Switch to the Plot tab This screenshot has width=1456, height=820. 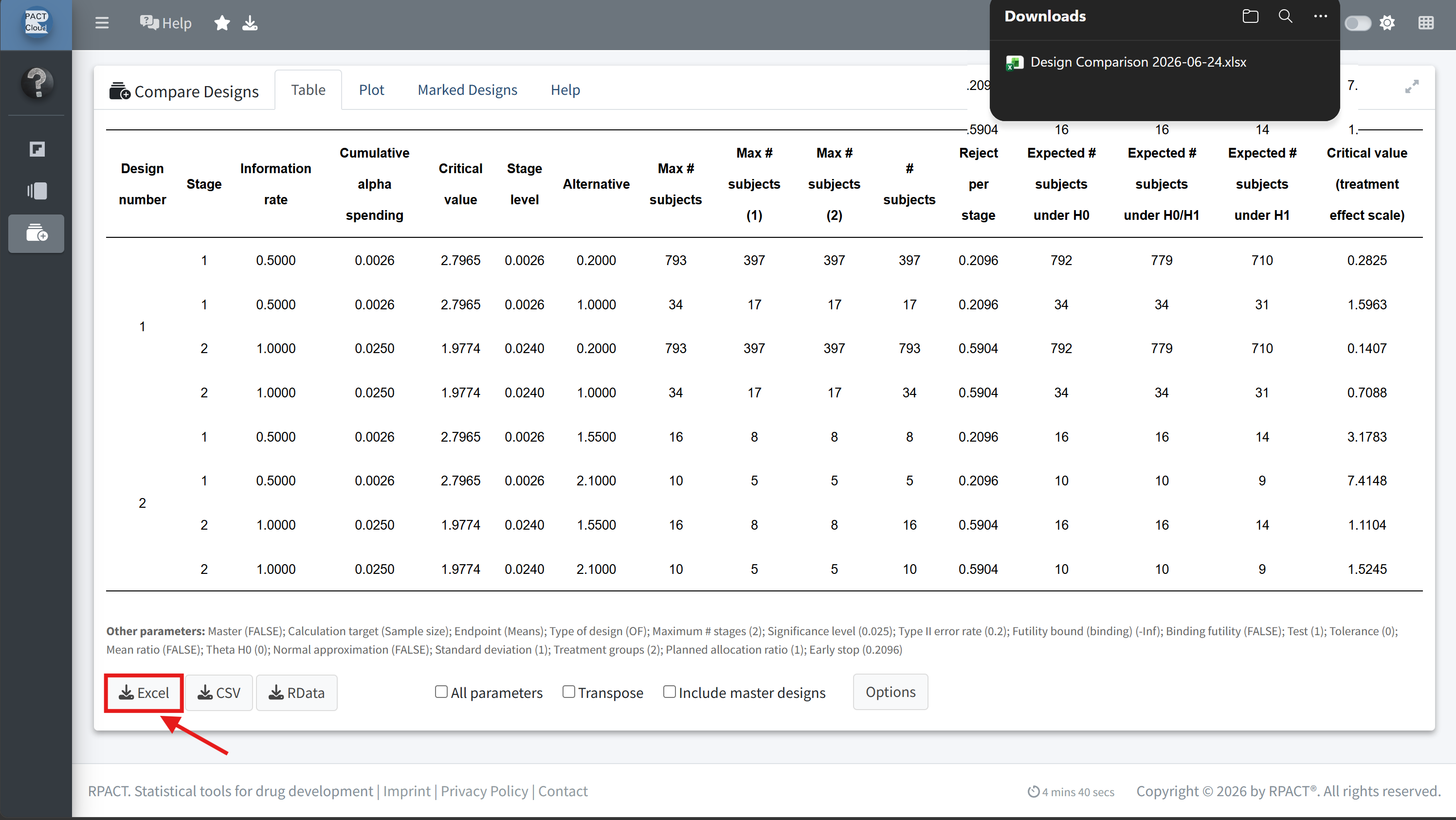[371, 90]
